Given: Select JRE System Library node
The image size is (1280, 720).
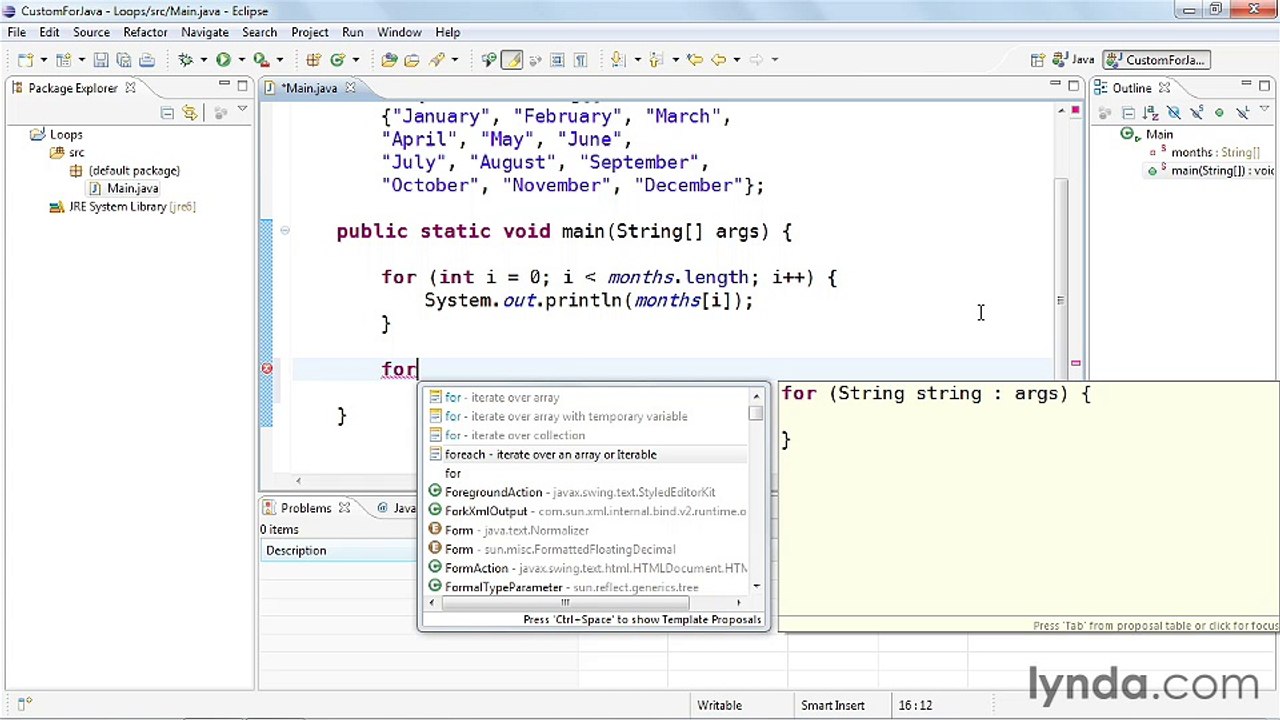Looking at the screenshot, I should [122, 206].
